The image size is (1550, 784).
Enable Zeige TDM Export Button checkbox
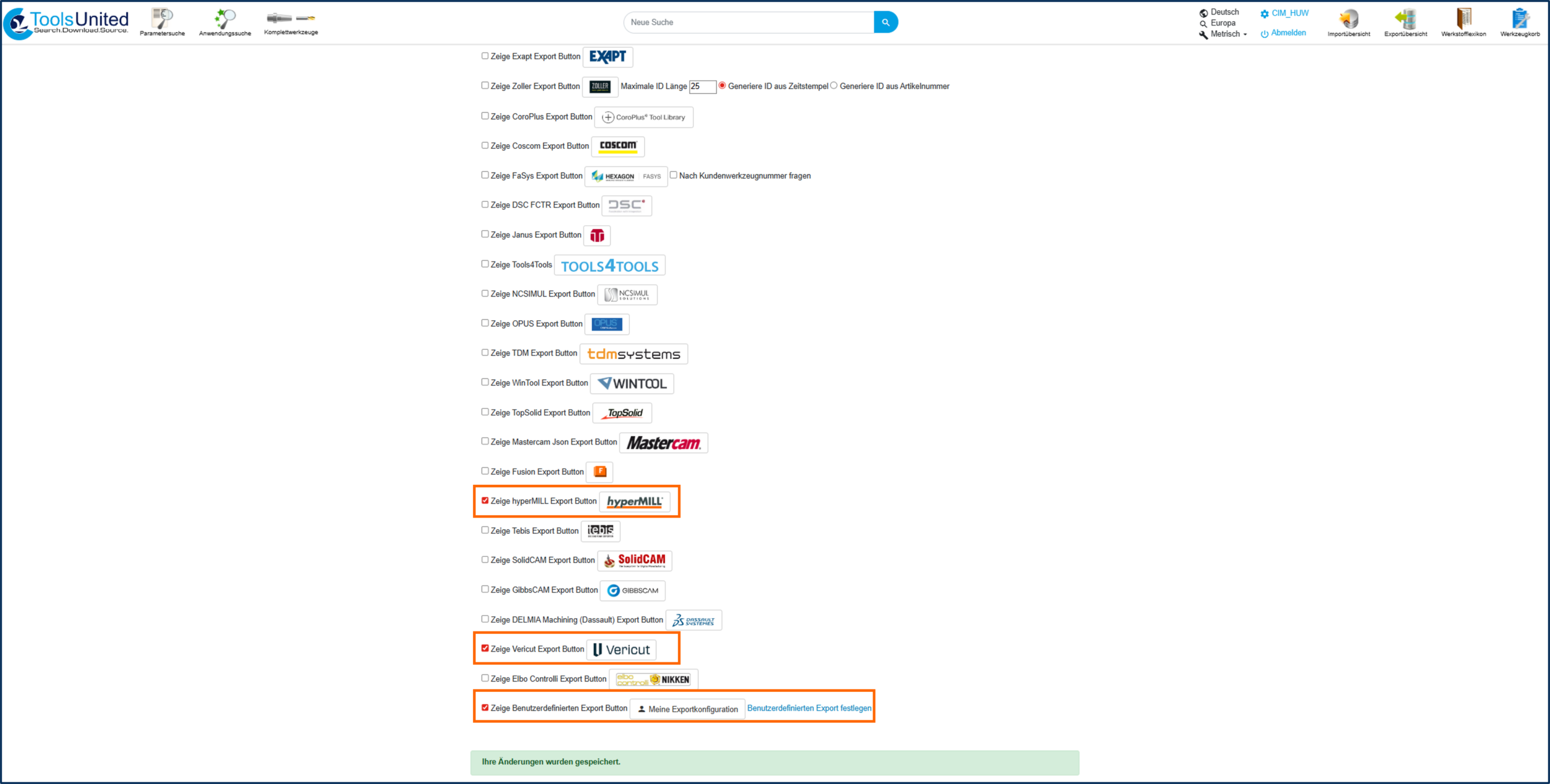pyautogui.click(x=485, y=352)
